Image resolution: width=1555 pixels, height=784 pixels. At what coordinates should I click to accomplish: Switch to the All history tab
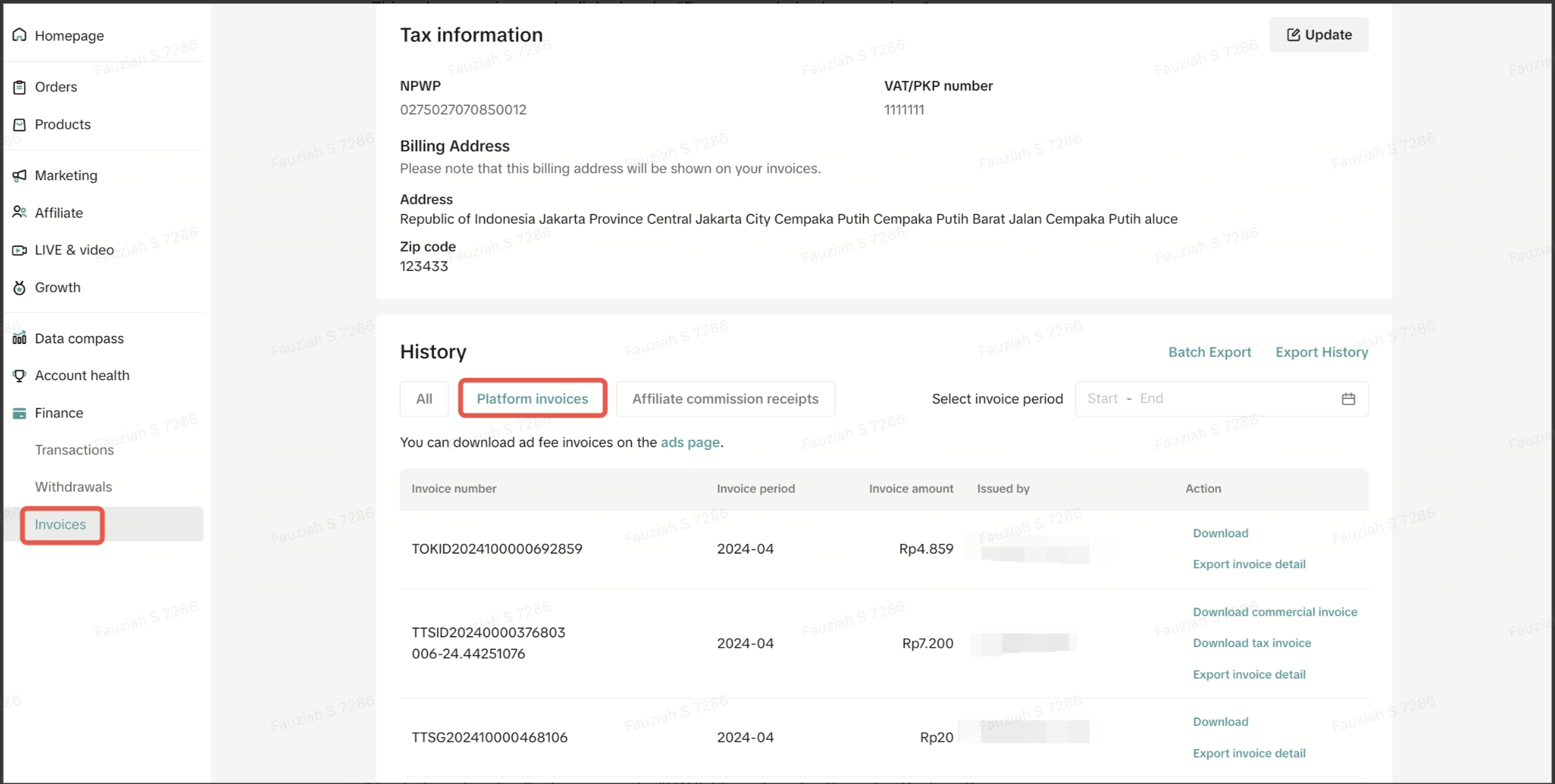[424, 399]
